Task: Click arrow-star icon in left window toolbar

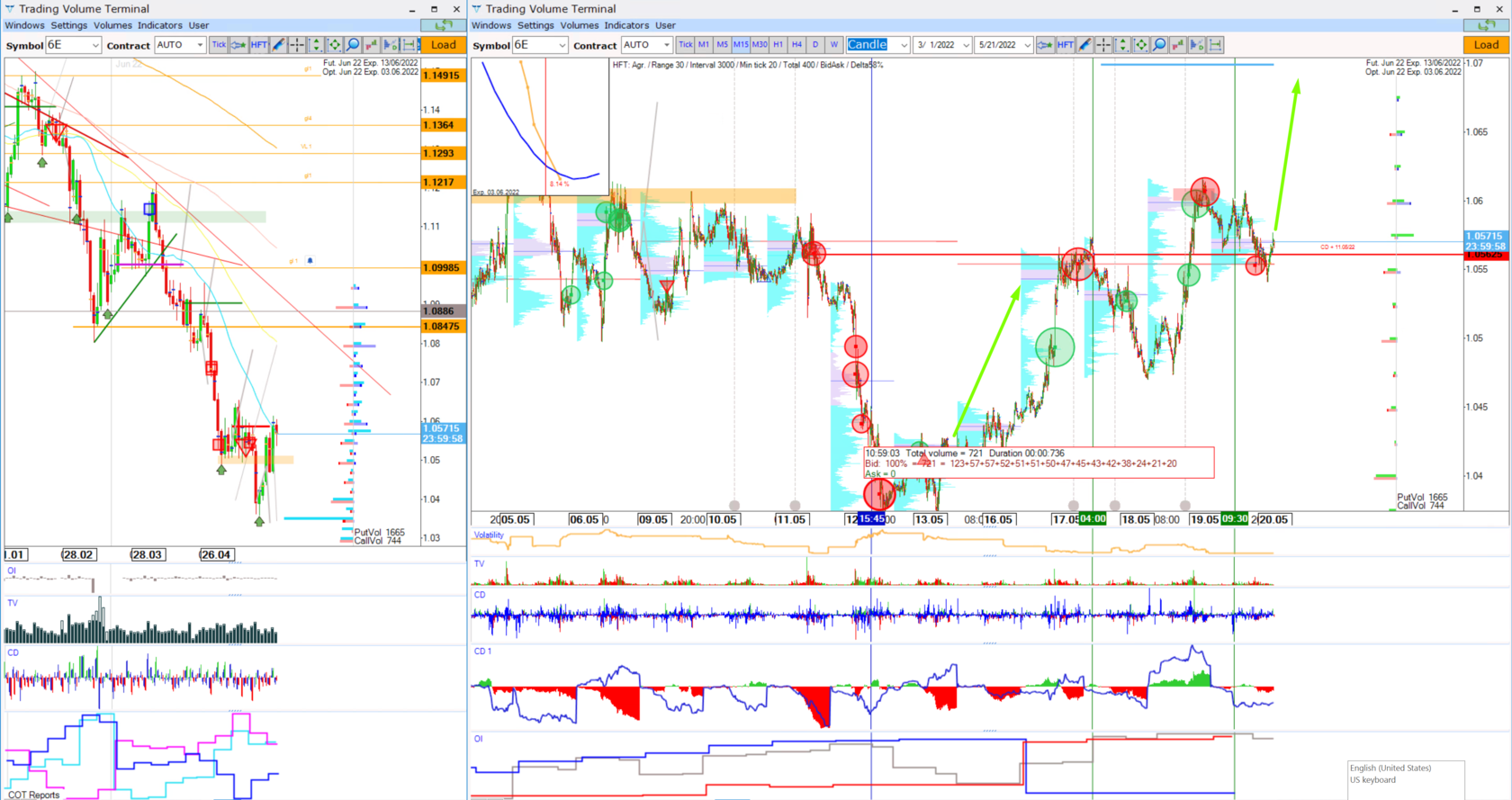Action: click(x=238, y=44)
